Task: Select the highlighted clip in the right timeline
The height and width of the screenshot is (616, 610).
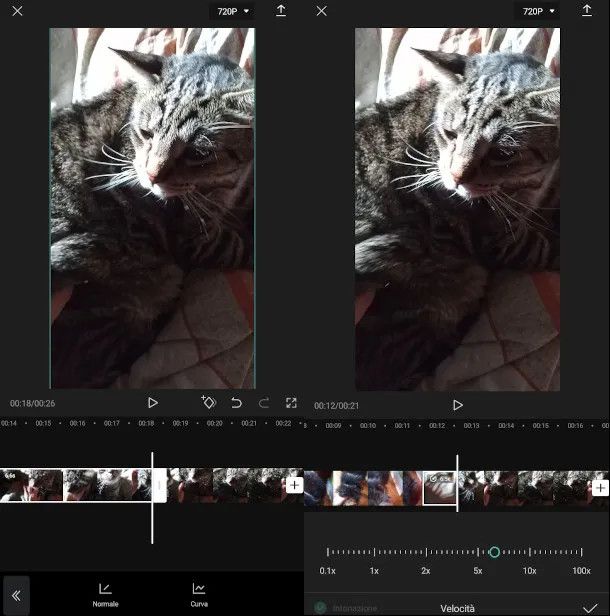Action: (439, 488)
